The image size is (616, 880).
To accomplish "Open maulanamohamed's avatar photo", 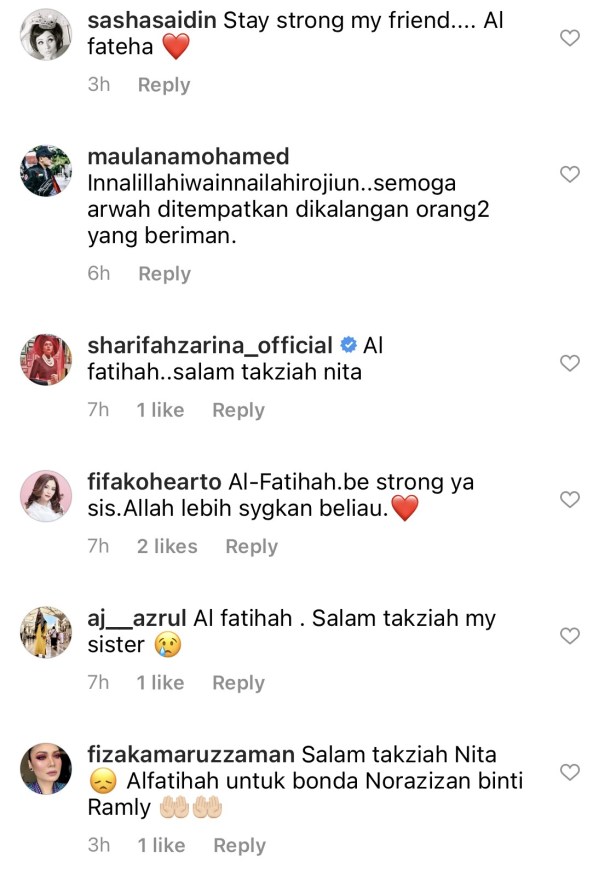I will (x=46, y=171).
